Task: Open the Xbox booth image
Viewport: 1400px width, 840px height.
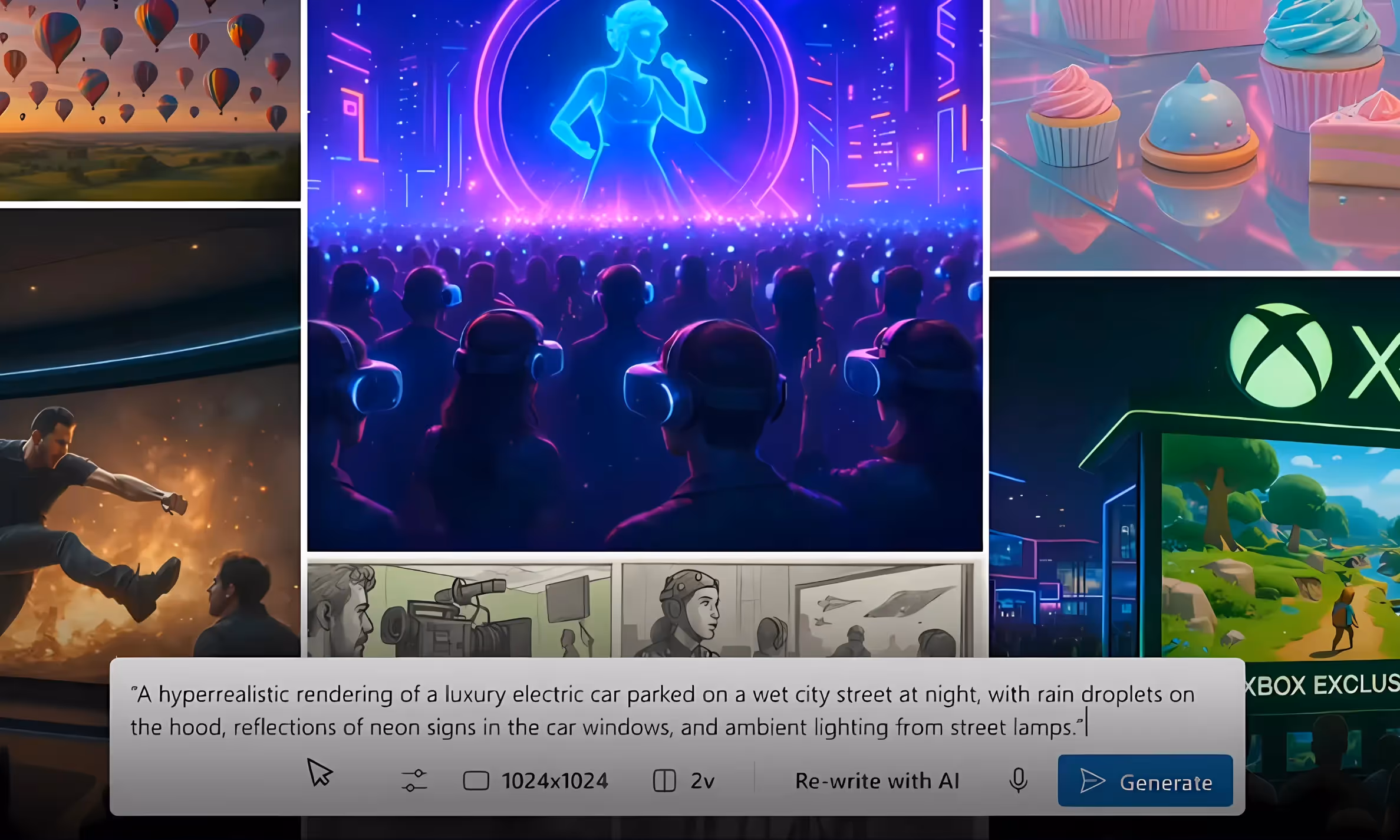Action: coord(1195,469)
